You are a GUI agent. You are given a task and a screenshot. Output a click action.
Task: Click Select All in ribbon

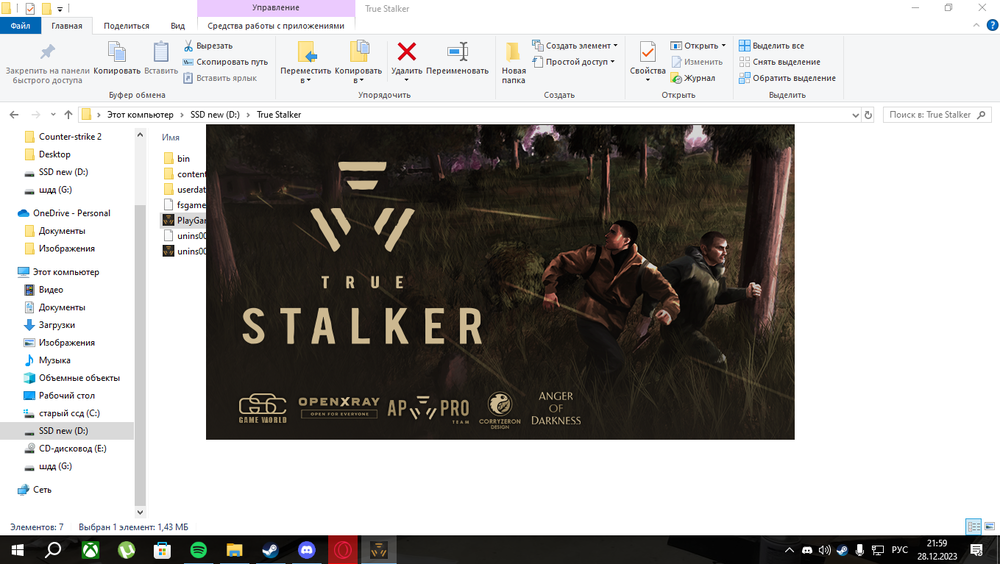(x=771, y=46)
